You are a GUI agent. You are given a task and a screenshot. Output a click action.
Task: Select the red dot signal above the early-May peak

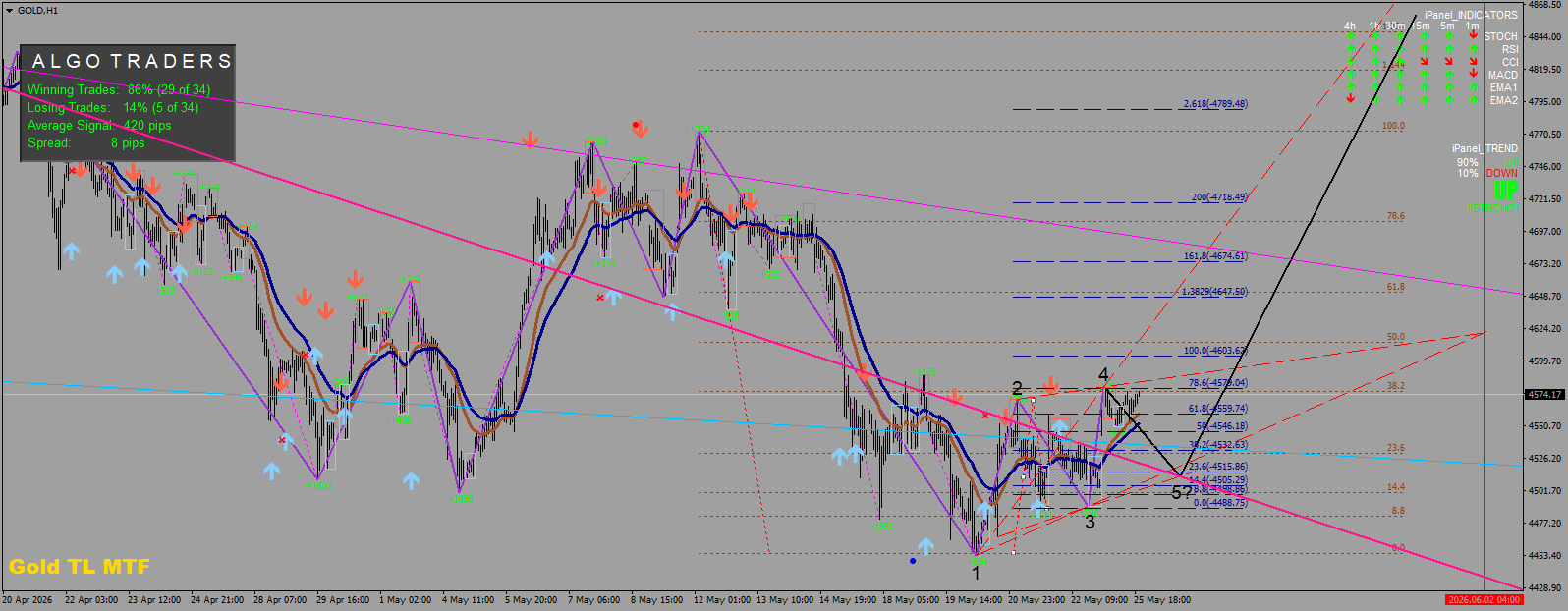tap(636, 125)
